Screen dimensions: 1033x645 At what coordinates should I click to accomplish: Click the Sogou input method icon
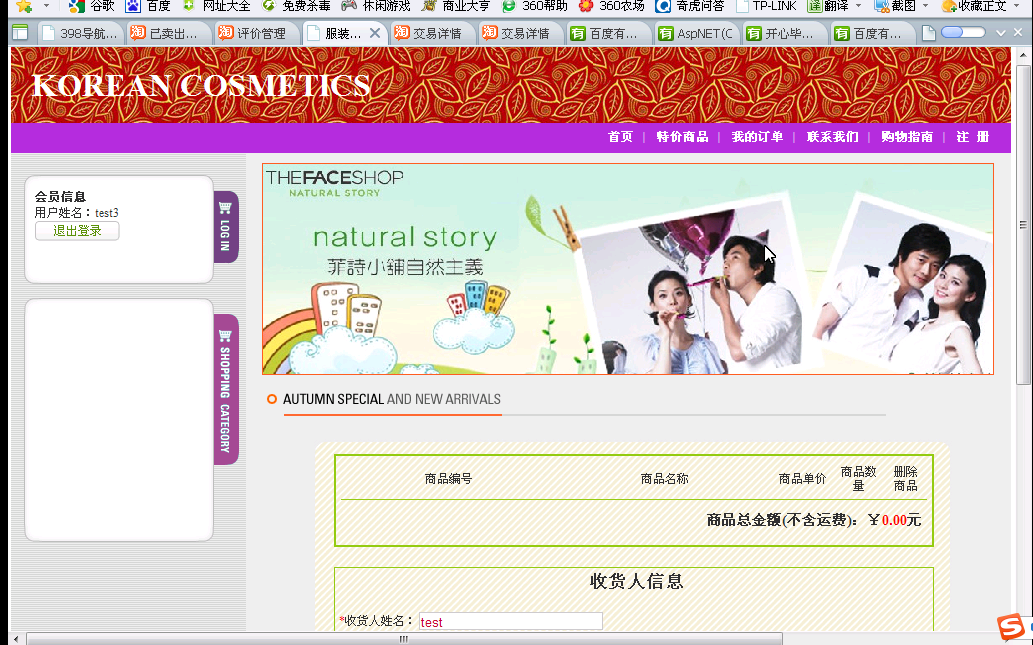point(1012,628)
